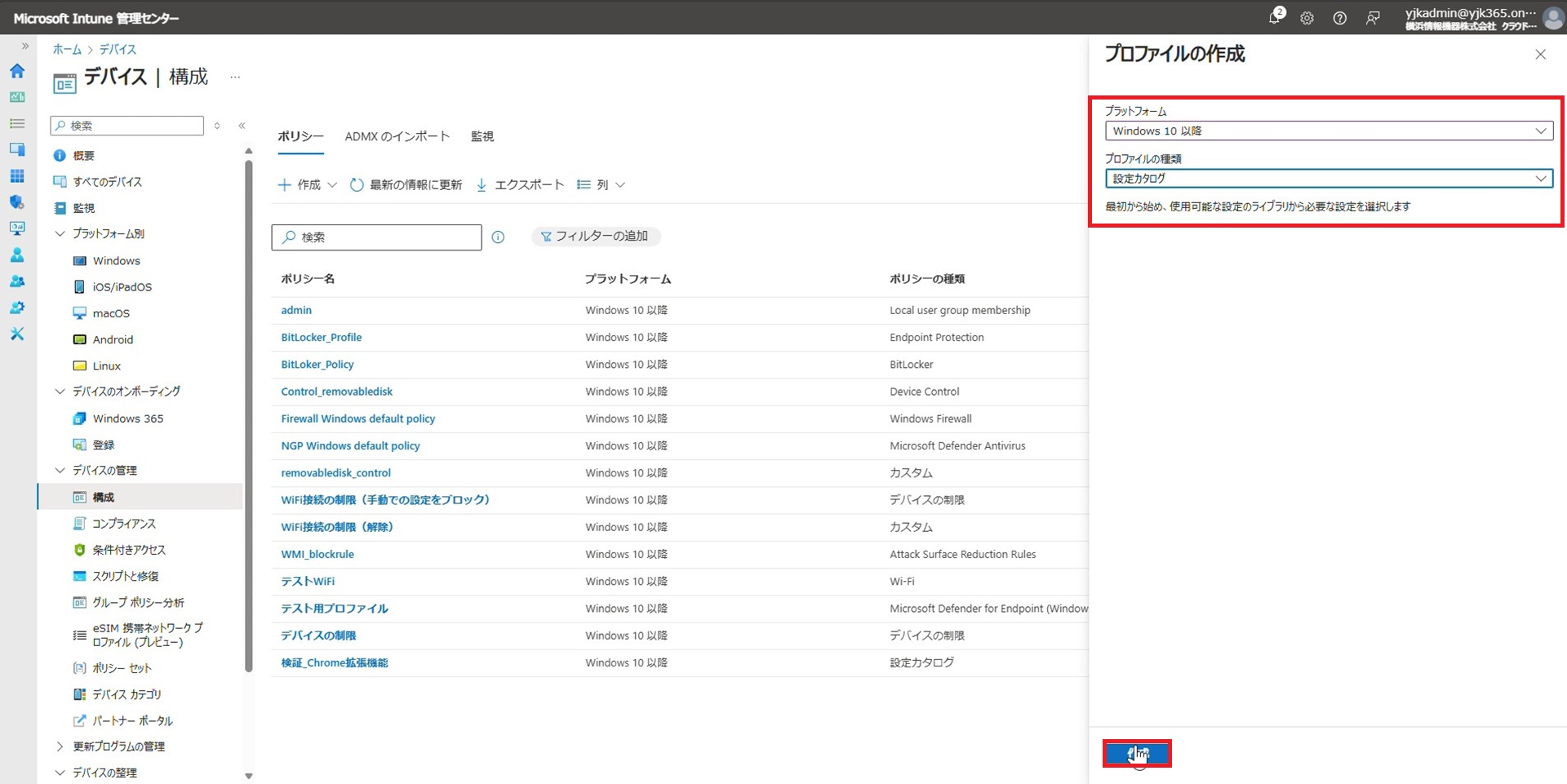Collapse the デバイスの整理 section
This screenshot has height=784, width=1567.
(x=60, y=773)
